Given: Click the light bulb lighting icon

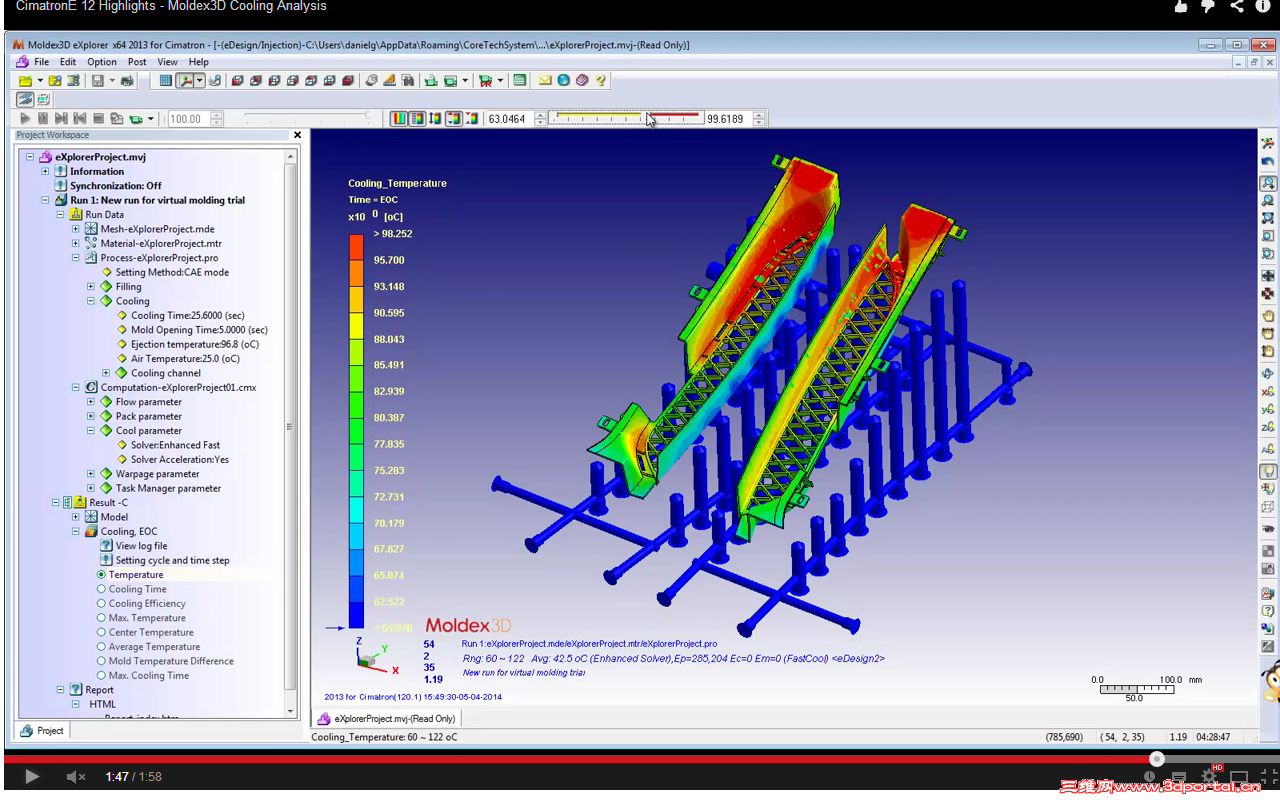Looking at the screenshot, I should tap(1268, 471).
